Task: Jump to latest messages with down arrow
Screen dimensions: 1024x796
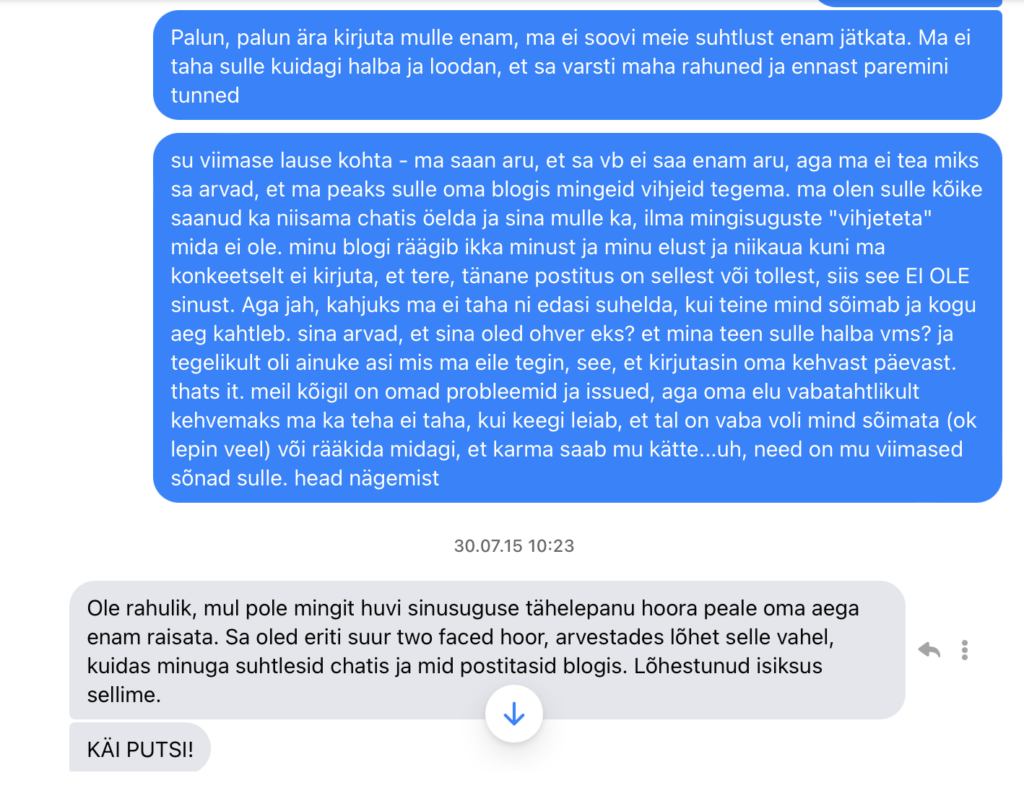Action: [514, 714]
